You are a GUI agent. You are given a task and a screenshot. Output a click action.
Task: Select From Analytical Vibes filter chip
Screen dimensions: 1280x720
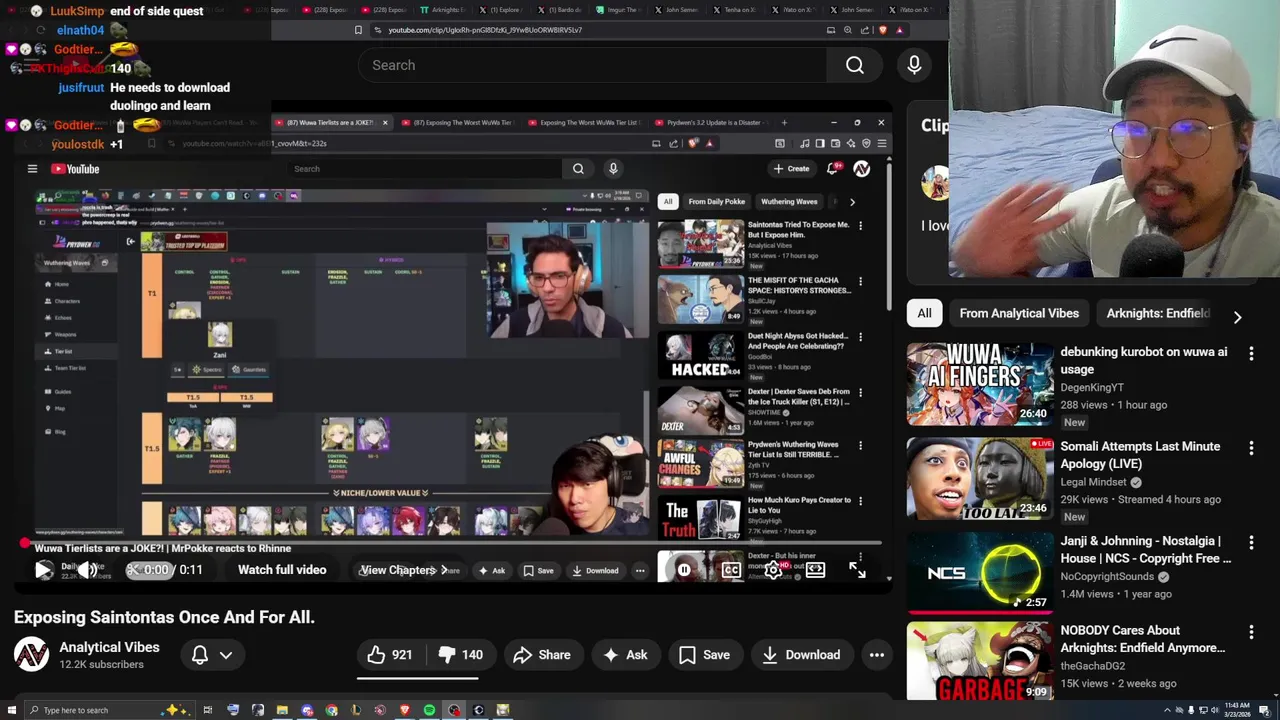click(x=1019, y=313)
